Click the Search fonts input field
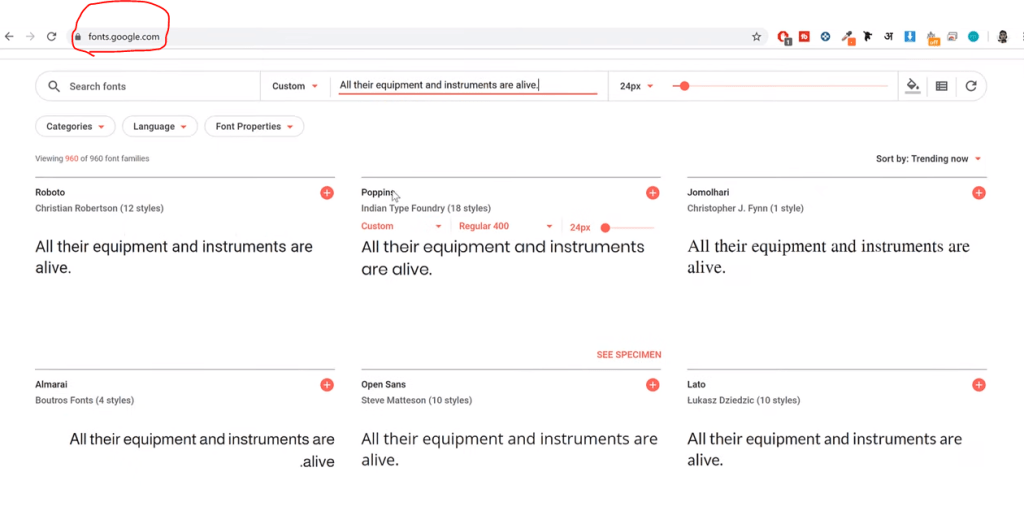 pyautogui.click(x=148, y=86)
